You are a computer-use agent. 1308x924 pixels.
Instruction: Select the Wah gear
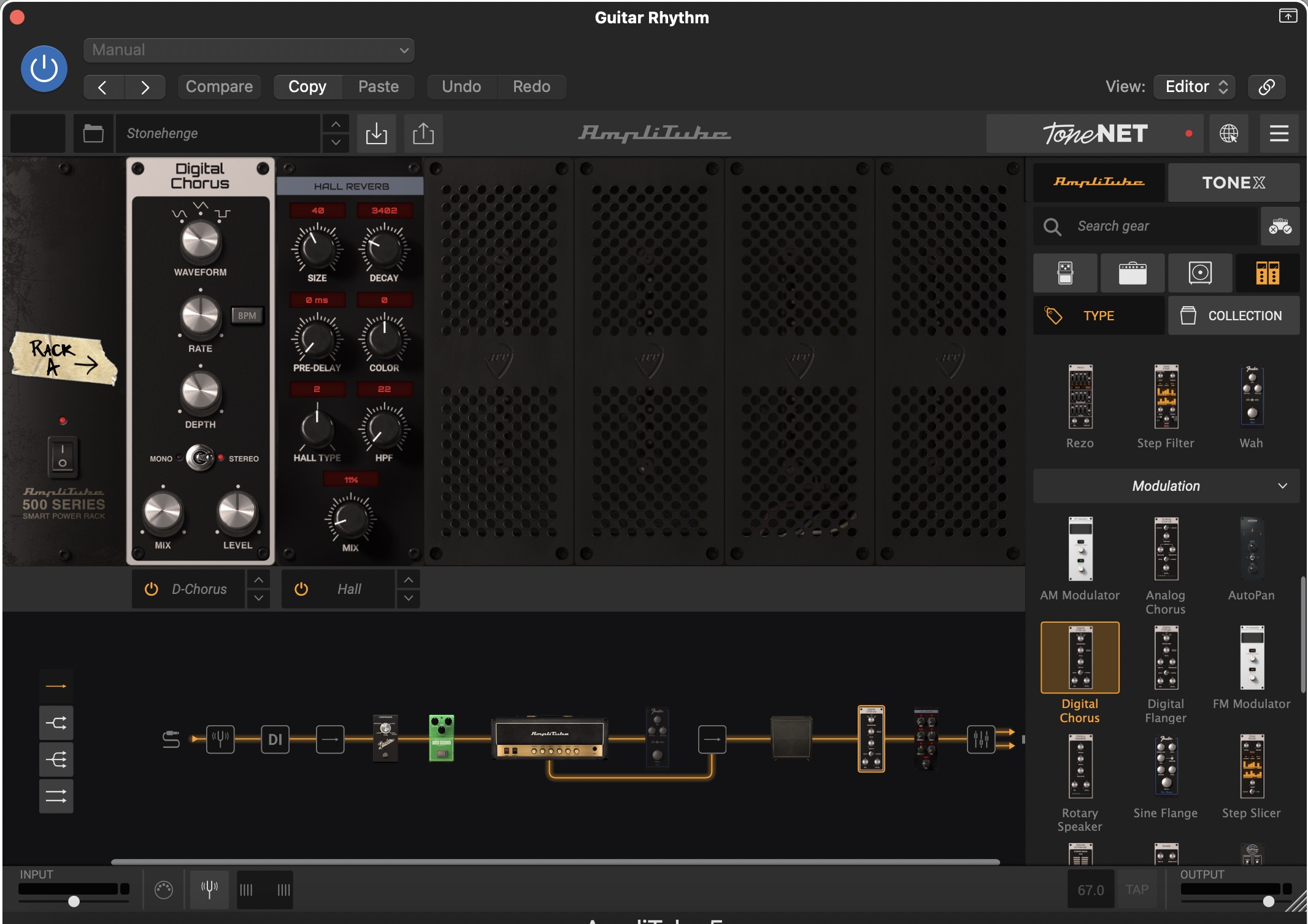(1252, 406)
